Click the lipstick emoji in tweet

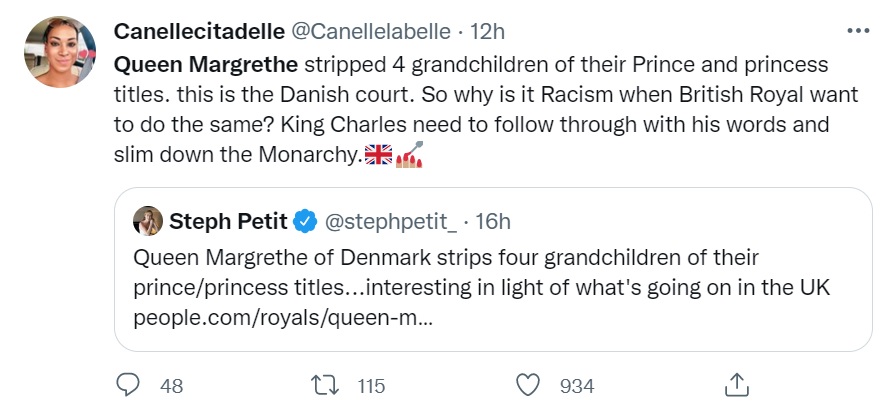(411, 155)
